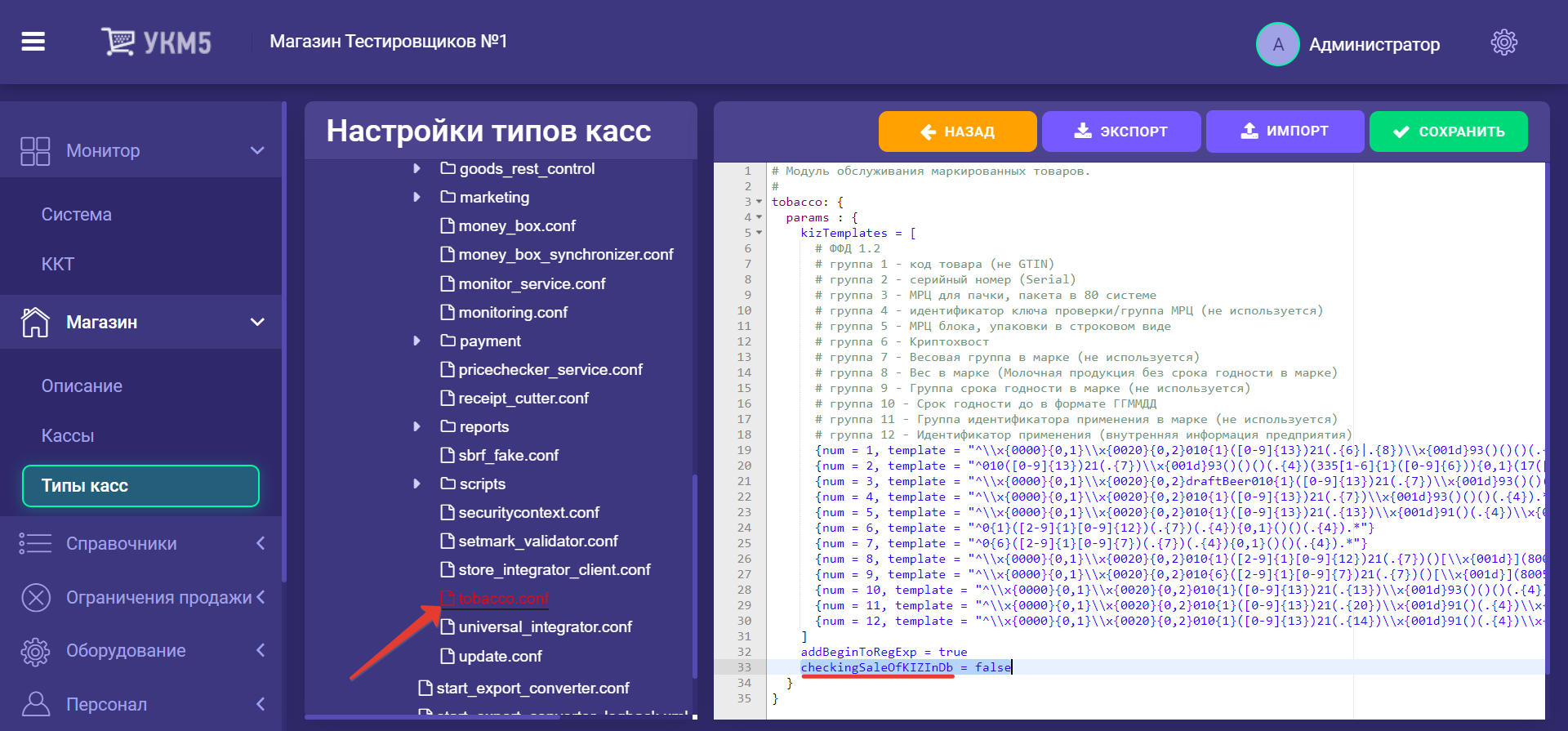Open the hamburger main menu
Image resolution: width=1568 pixels, height=731 pixels.
point(33,42)
